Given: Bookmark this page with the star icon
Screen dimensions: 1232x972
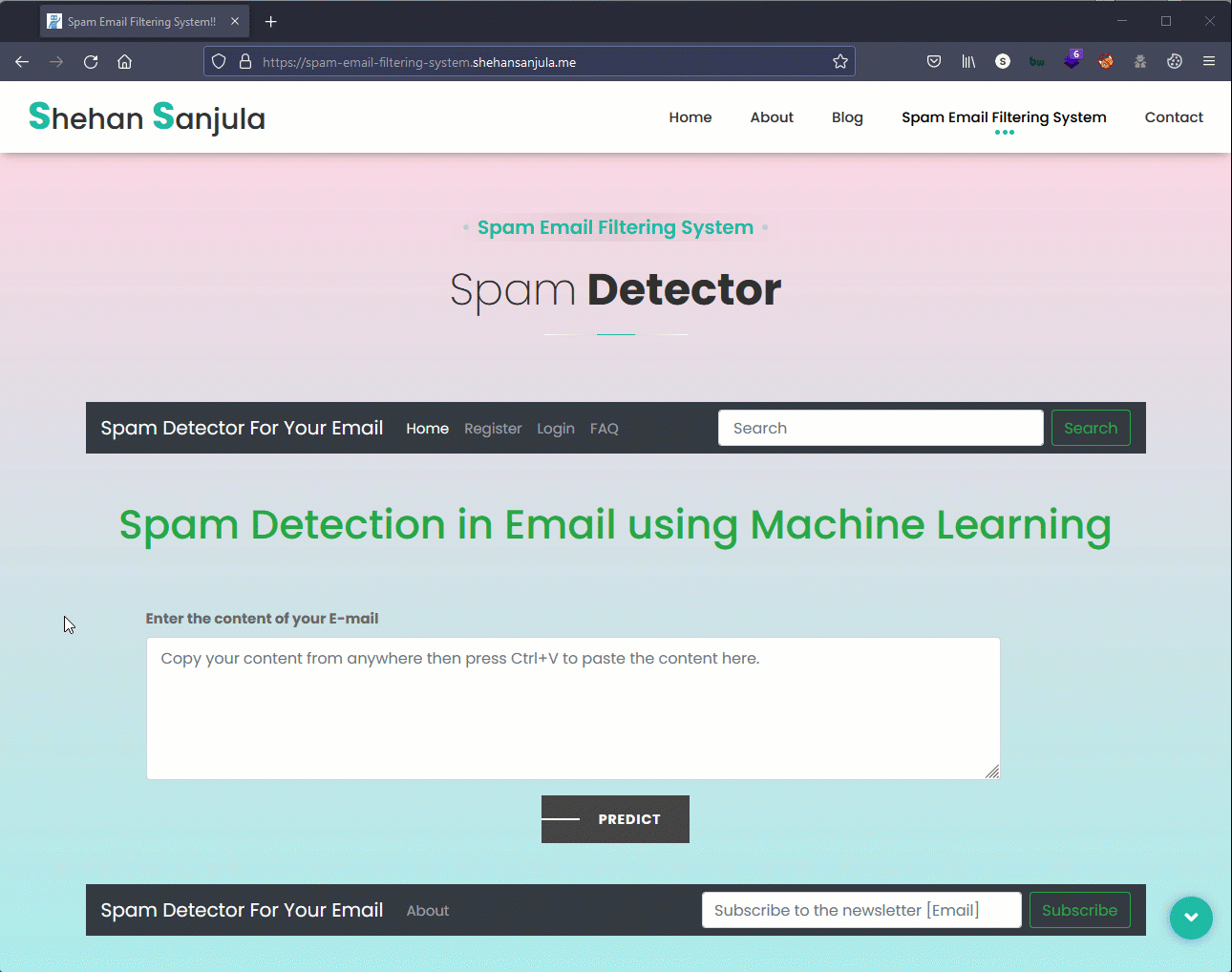Looking at the screenshot, I should click(x=840, y=61).
